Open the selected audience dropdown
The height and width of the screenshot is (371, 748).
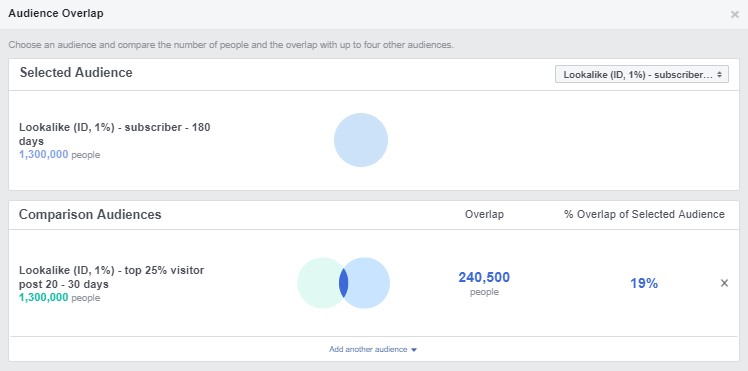pyautogui.click(x=642, y=74)
